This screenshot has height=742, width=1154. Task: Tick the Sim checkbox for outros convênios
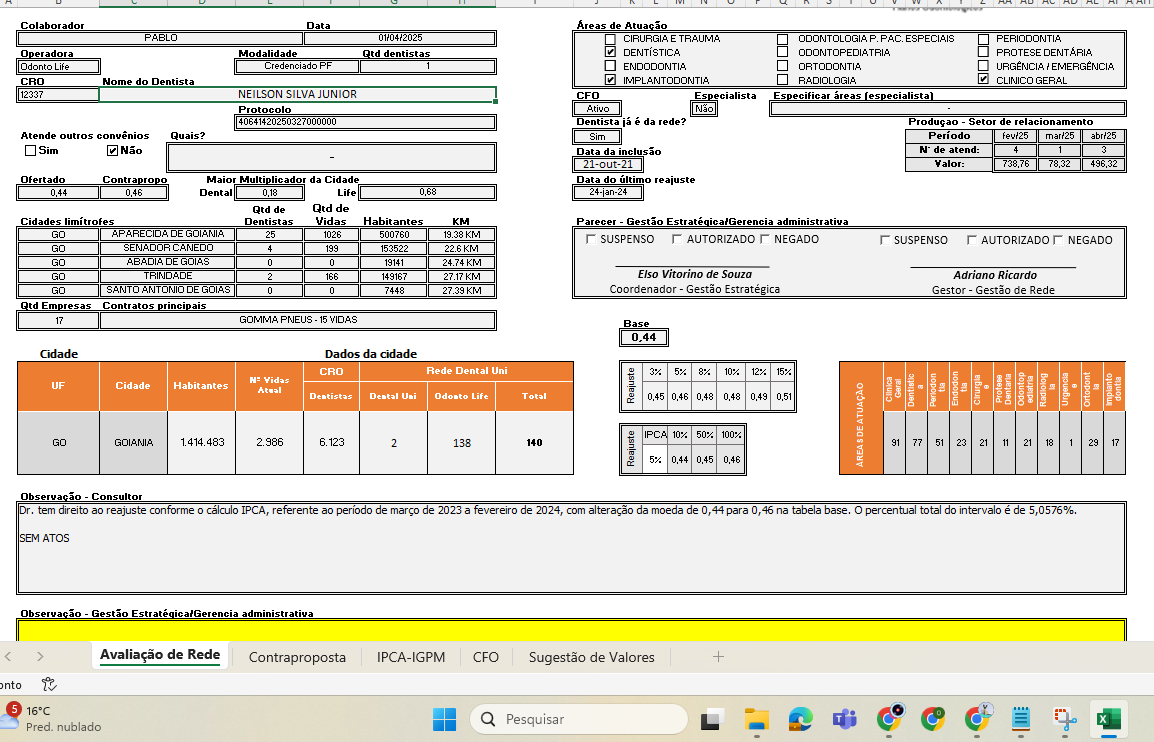click(x=30, y=151)
